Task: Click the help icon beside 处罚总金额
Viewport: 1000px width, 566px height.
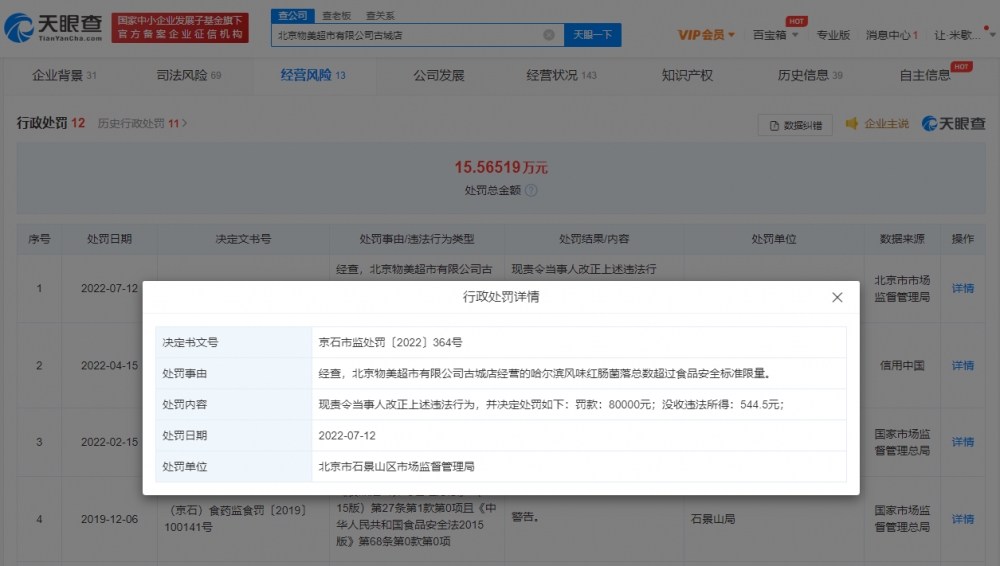Action: point(531,190)
